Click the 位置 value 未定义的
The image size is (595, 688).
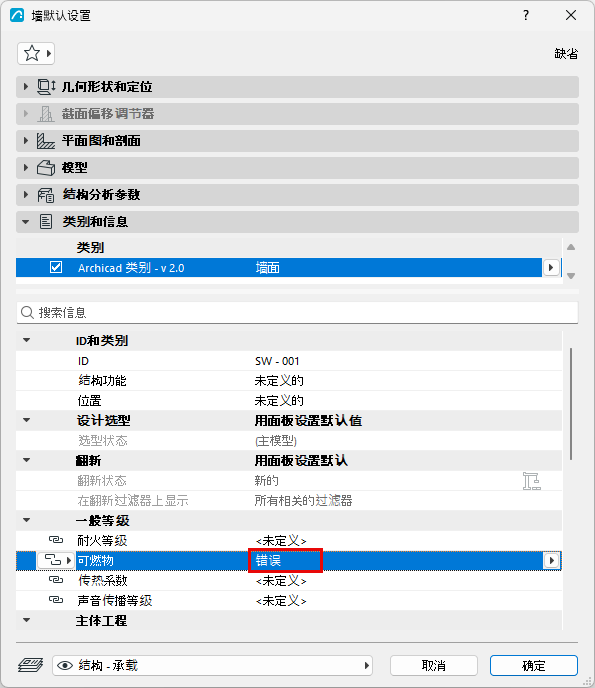[x=279, y=401]
